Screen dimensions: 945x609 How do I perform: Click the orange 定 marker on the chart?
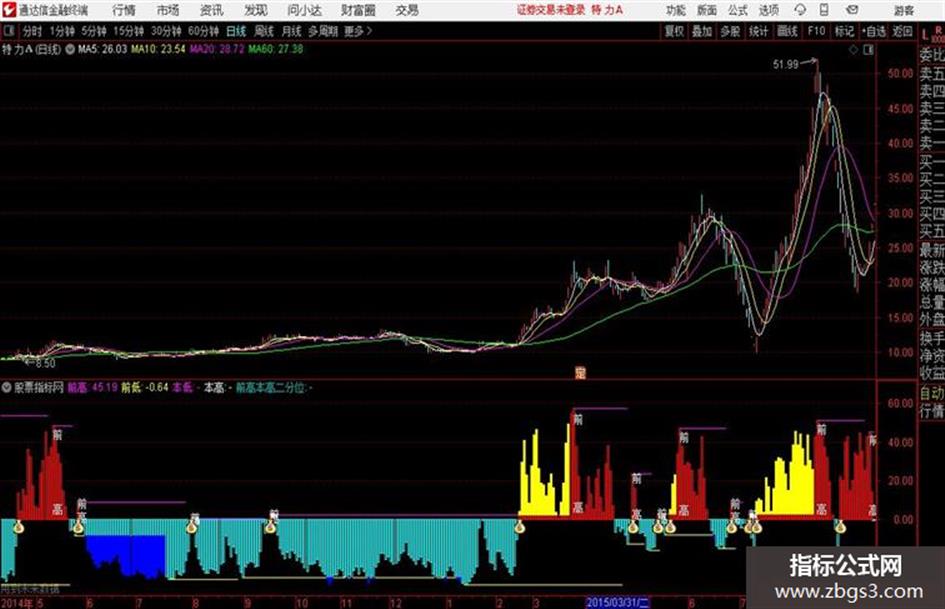(580, 373)
